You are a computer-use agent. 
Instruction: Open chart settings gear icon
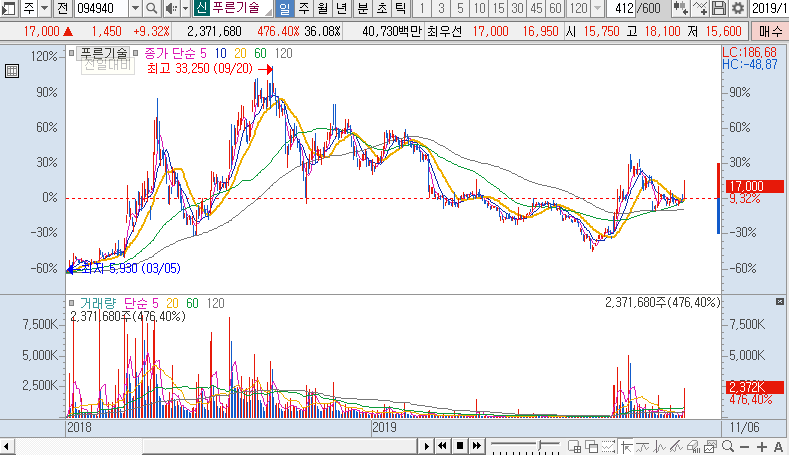click(x=738, y=8)
